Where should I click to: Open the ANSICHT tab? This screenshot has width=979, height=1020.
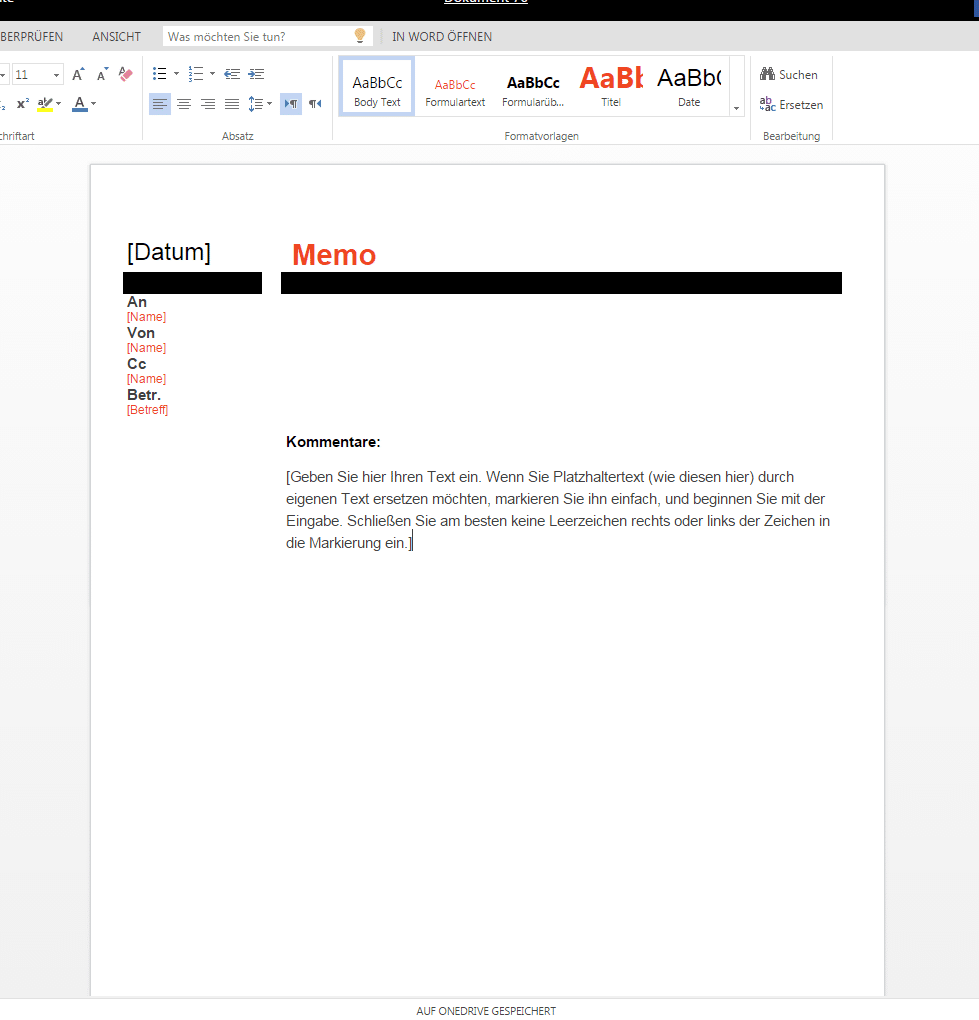point(116,37)
